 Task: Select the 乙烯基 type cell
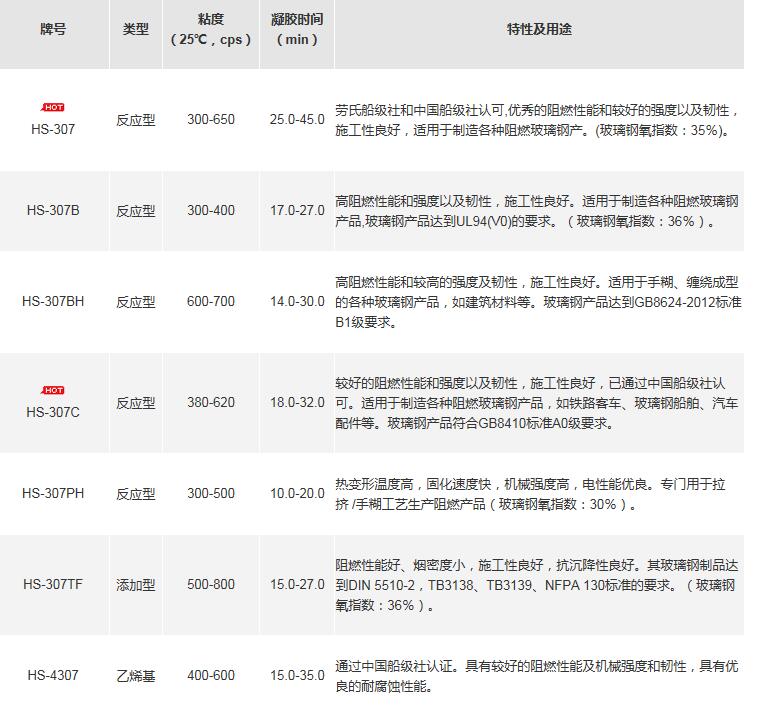(x=136, y=676)
